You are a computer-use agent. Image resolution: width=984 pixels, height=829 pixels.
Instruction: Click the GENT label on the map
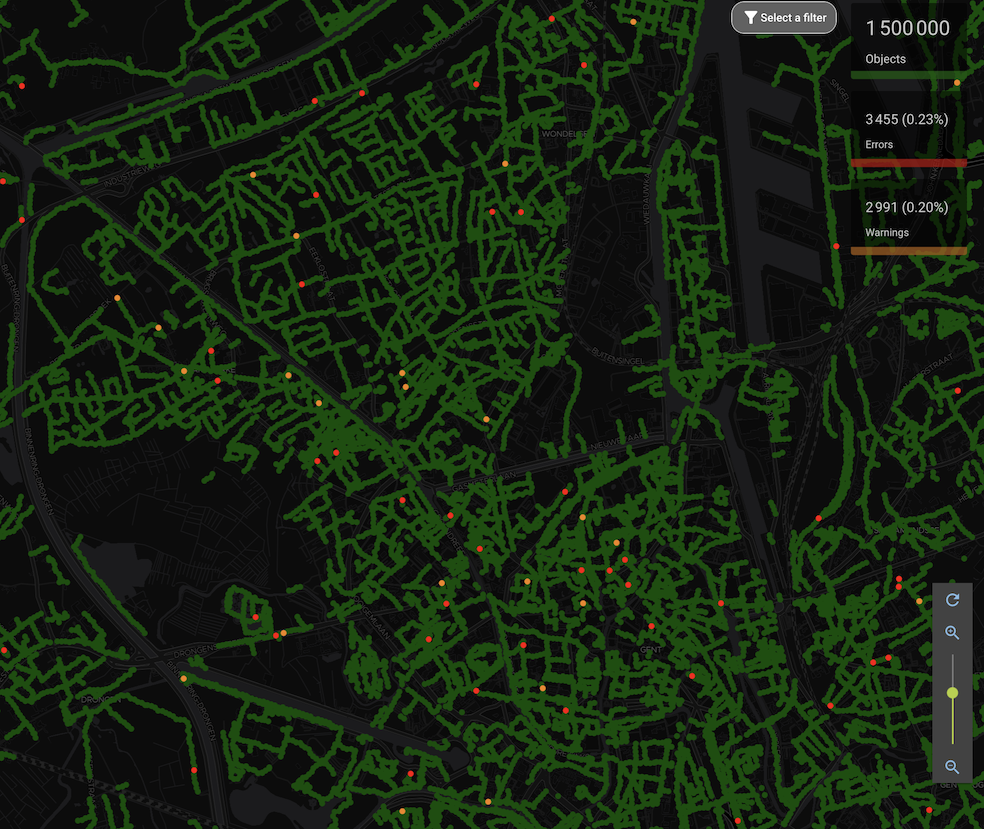click(x=651, y=649)
